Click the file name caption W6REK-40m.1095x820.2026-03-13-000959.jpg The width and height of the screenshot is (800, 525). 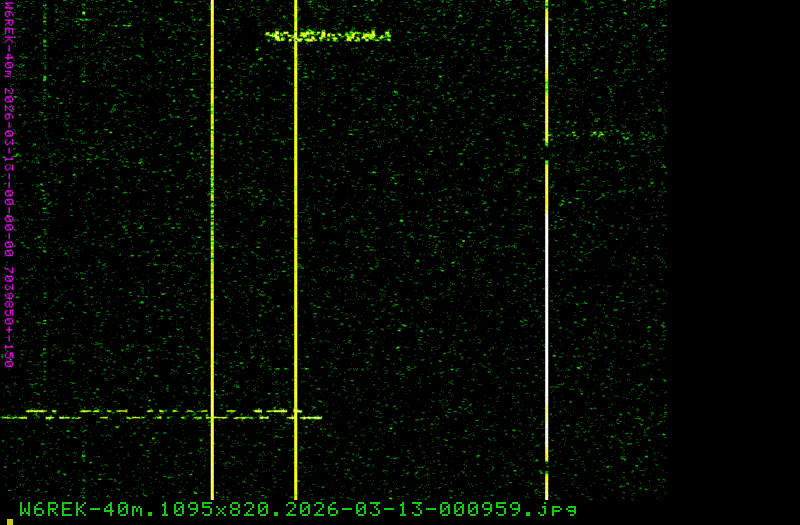click(298, 509)
